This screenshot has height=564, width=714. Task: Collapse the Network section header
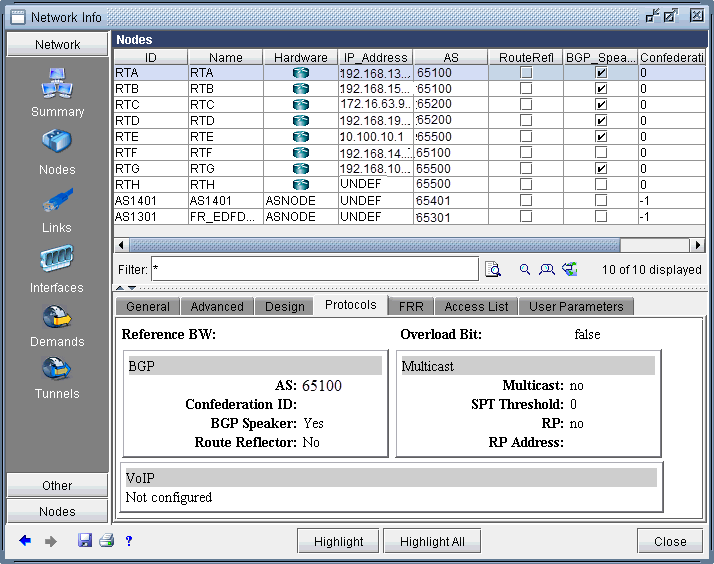[x=57, y=44]
